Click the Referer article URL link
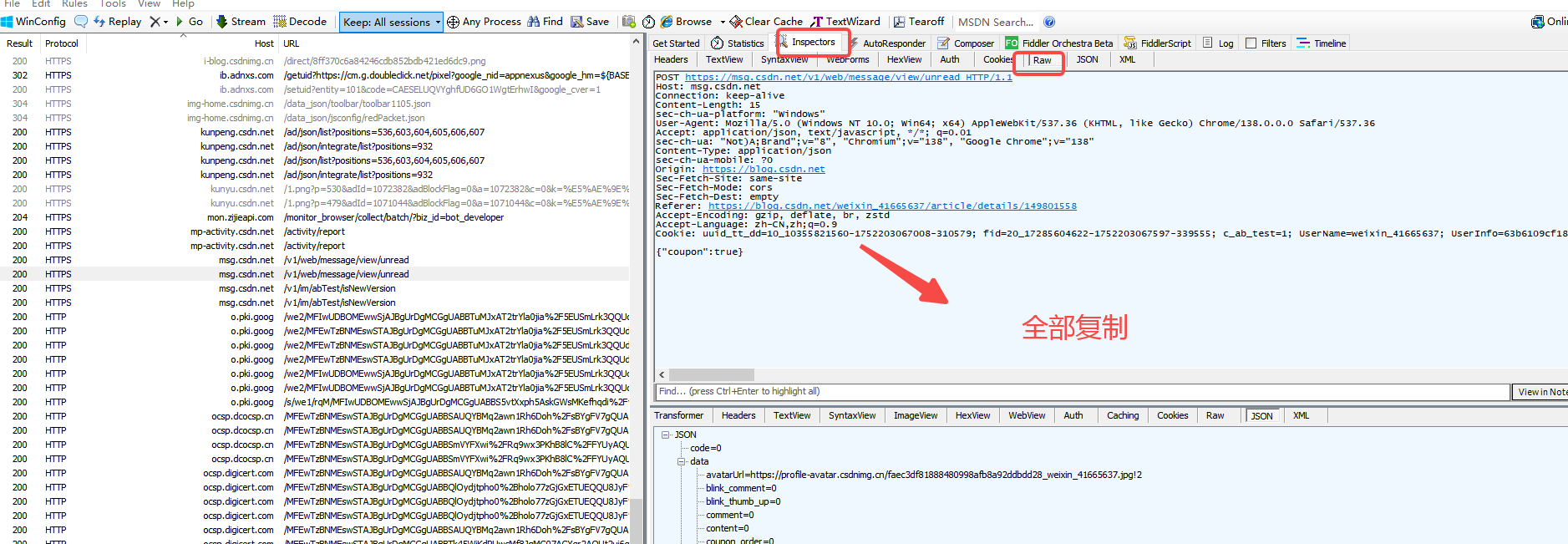The image size is (1568, 544). [892, 206]
